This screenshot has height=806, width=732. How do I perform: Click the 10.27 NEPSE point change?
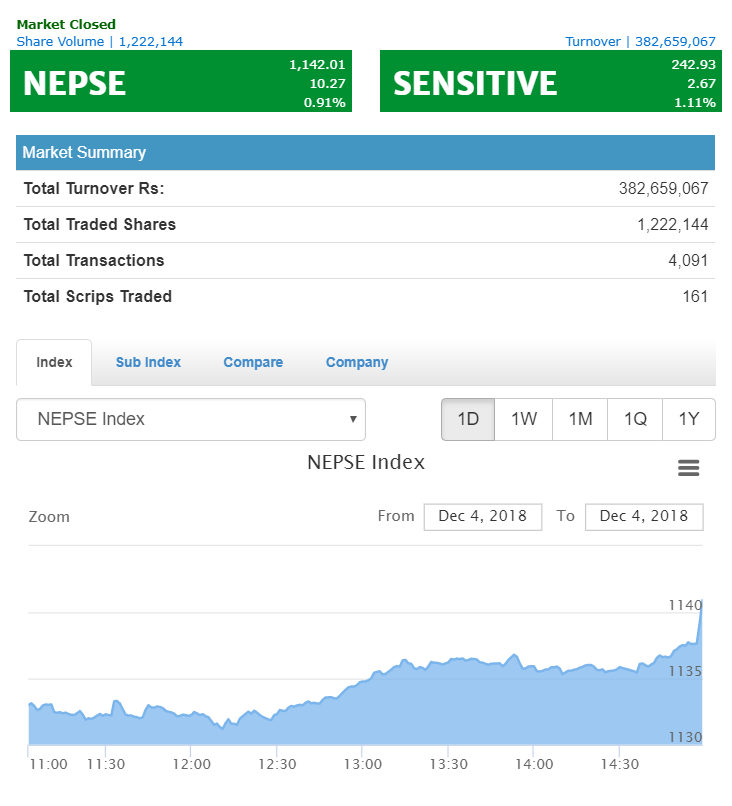(x=327, y=84)
